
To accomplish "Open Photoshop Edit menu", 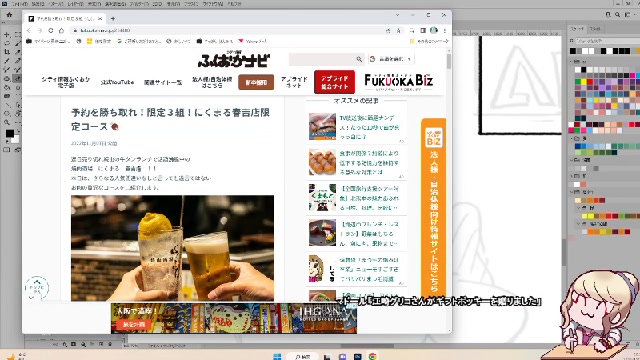I will [38, 4].
